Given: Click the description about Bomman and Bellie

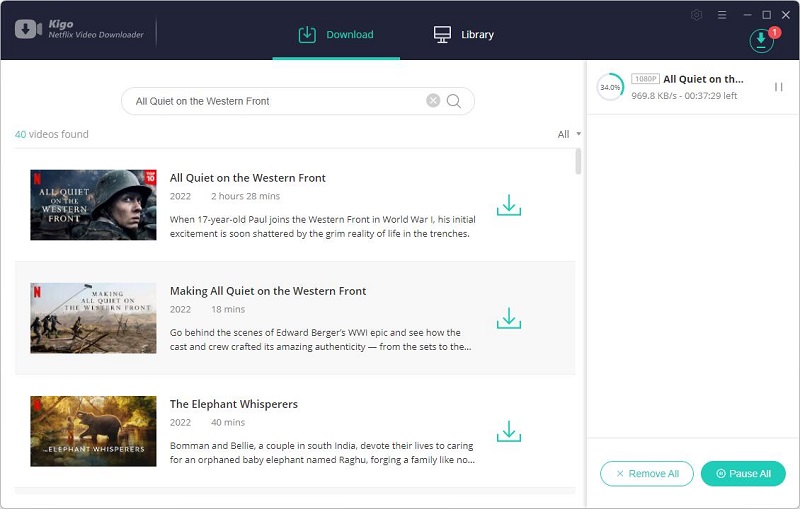Looking at the screenshot, I should 322,453.
